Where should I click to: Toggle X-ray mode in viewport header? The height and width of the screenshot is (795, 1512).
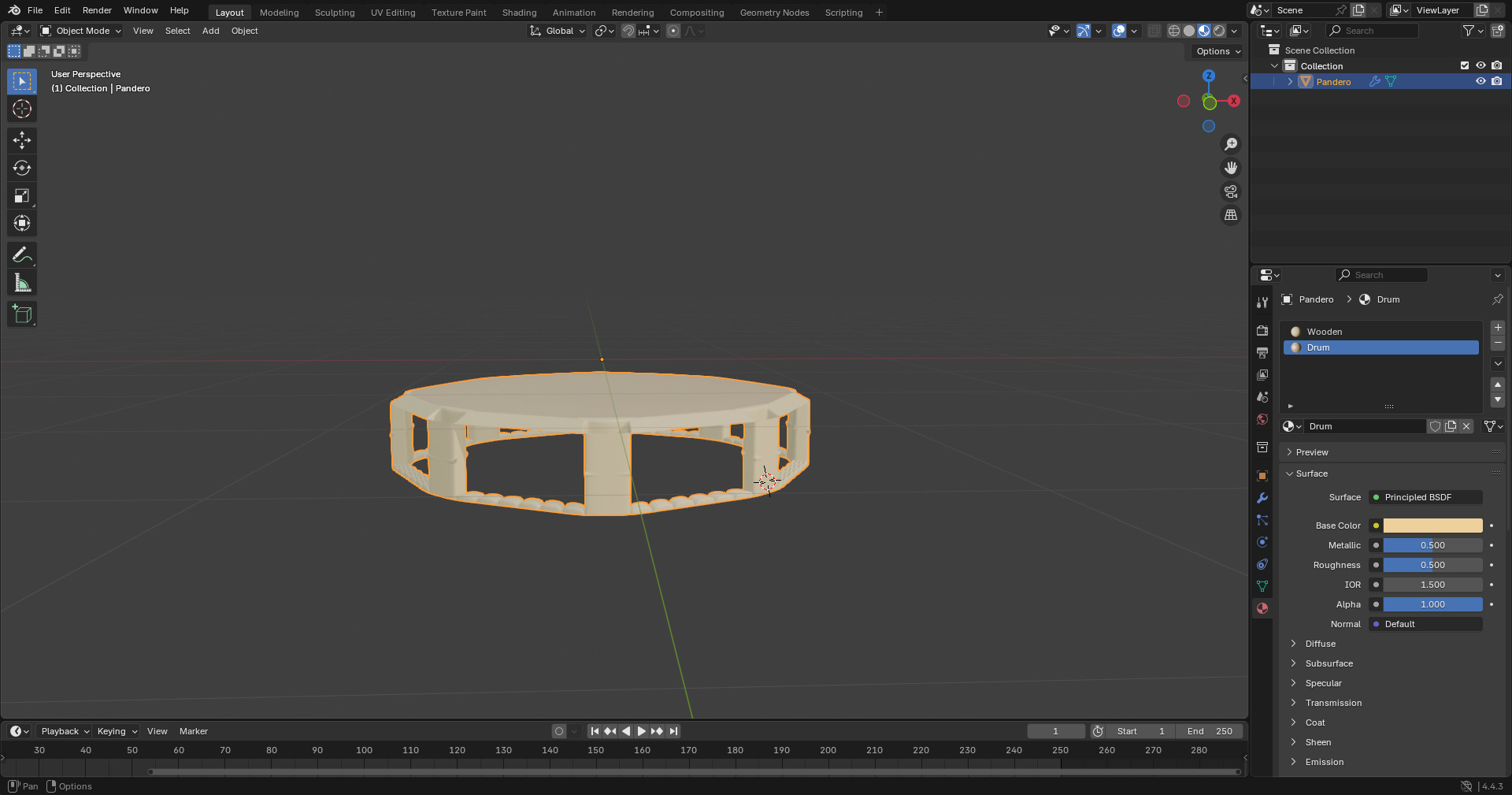[1154, 31]
